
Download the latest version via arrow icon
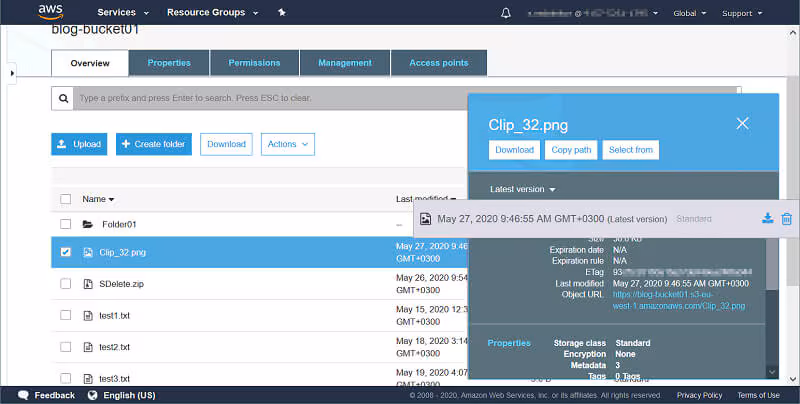click(x=767, y=218)
